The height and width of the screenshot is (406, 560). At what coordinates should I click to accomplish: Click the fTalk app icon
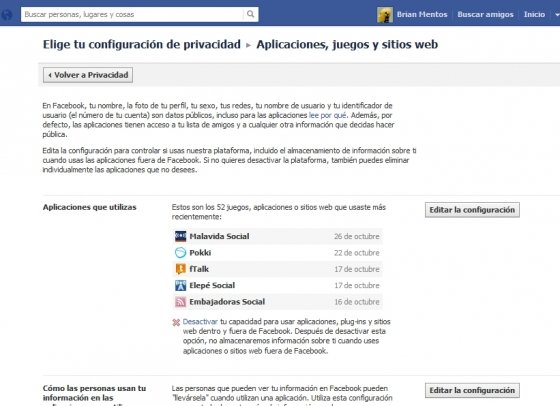click(x=180, y=269)
